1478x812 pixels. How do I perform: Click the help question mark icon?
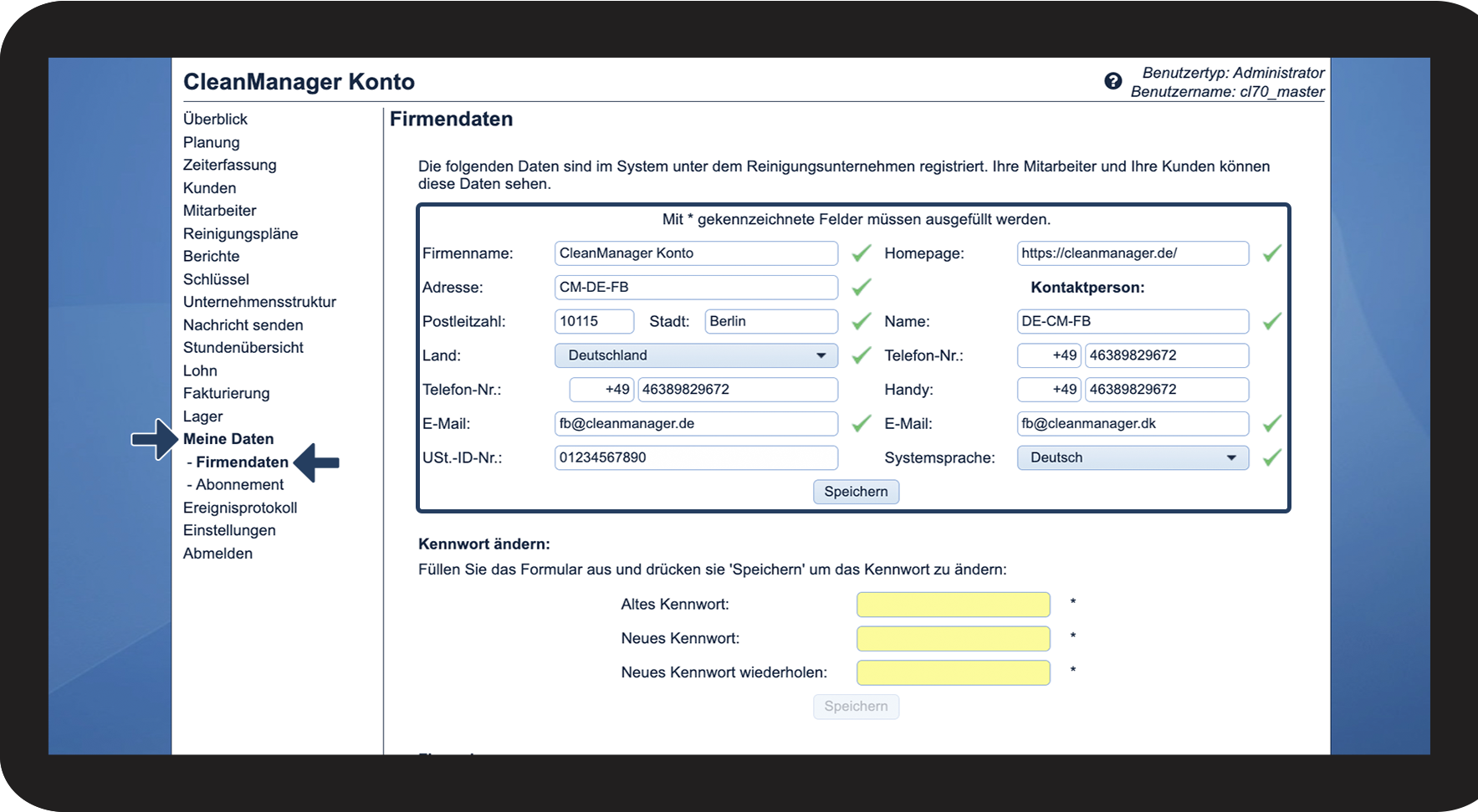click(1112, 81)
